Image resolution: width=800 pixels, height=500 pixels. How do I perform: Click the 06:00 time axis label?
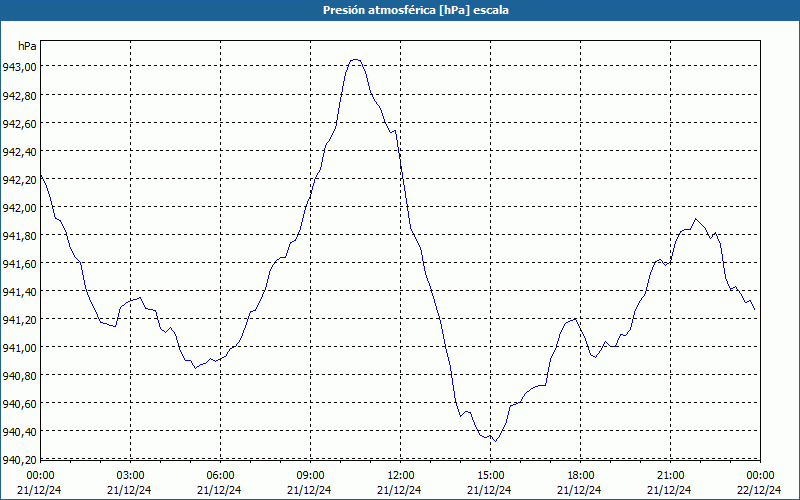220,476
